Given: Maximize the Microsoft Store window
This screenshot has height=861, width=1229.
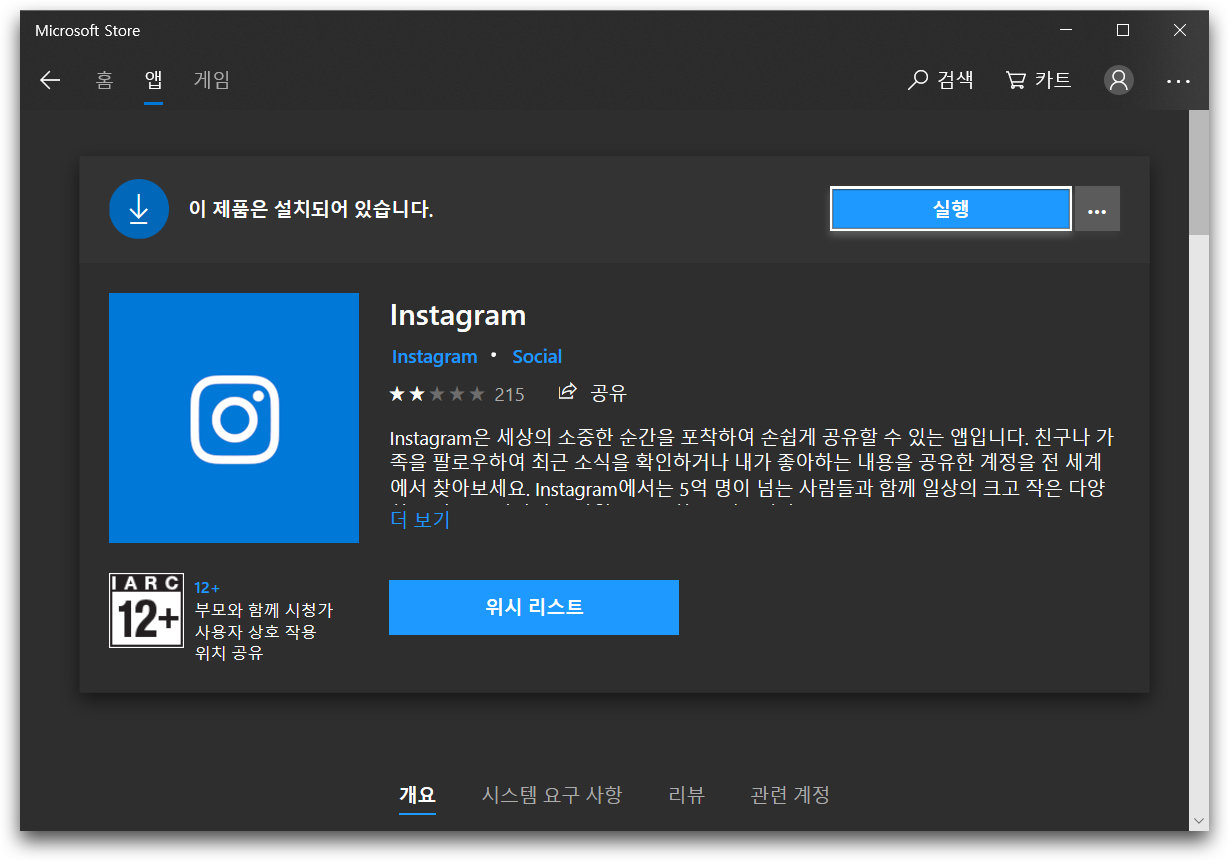Looking at the screenshot, I should point(1123,30).
